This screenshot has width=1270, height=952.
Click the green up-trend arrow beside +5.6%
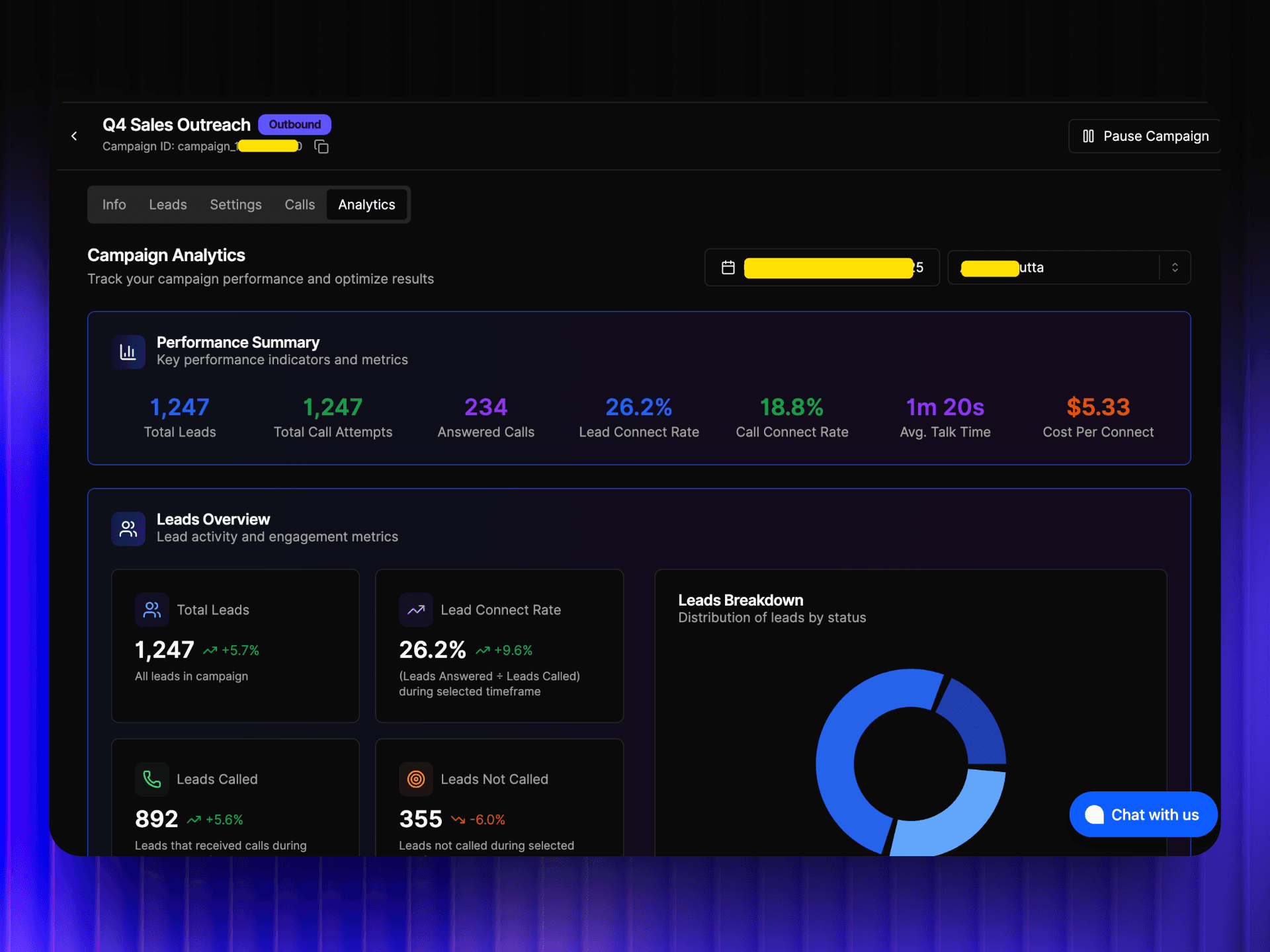point(194,820)
